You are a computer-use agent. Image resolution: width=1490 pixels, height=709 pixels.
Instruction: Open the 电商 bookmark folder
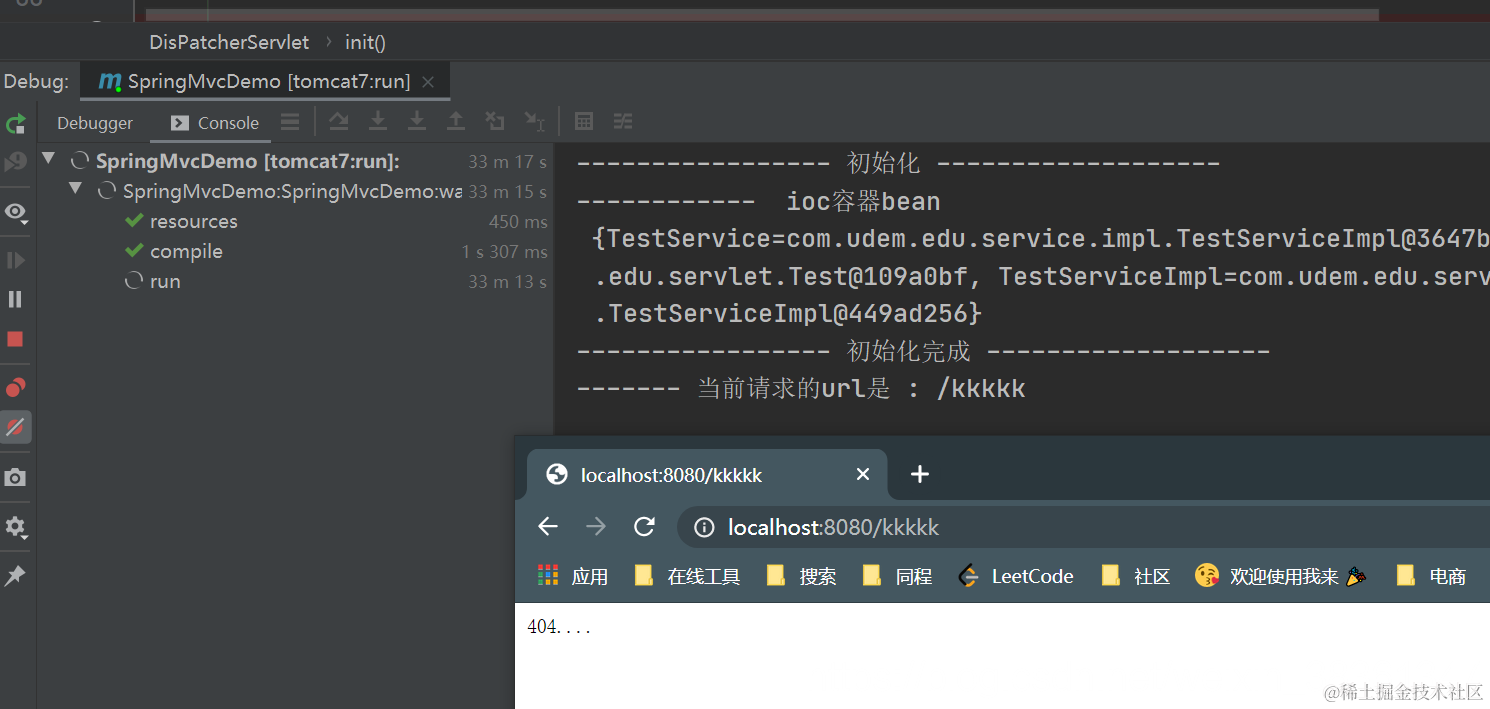click(x=1432, y=576)
